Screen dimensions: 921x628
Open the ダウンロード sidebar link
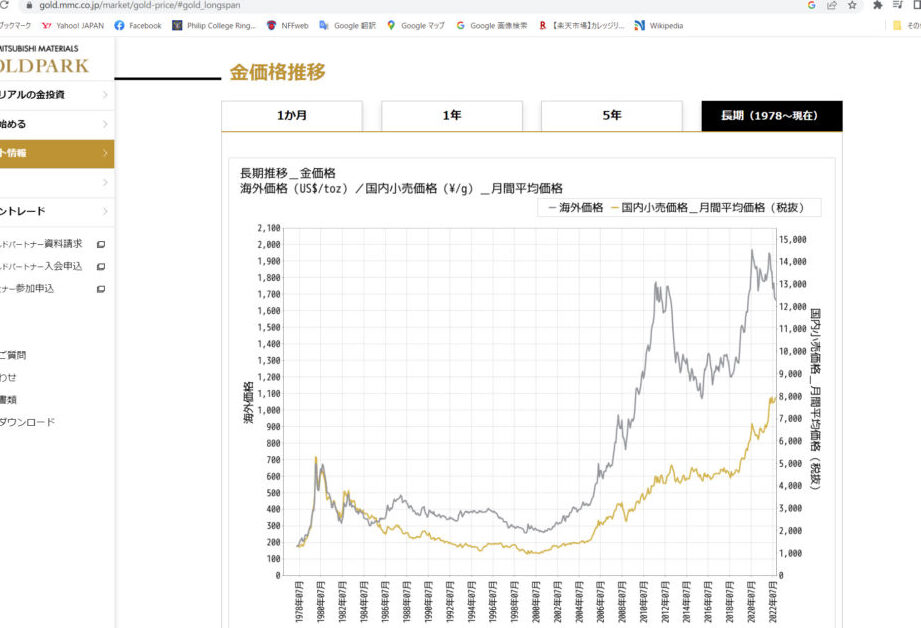tap(28, 422)
